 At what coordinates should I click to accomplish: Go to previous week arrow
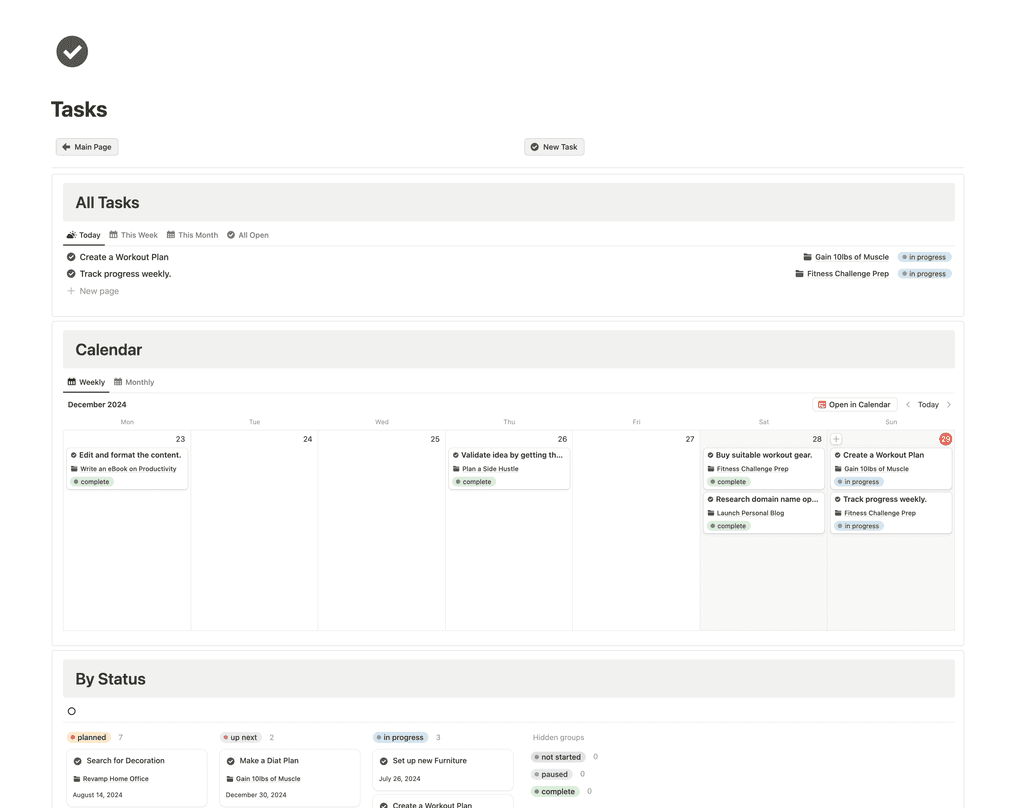click(908, 404)
